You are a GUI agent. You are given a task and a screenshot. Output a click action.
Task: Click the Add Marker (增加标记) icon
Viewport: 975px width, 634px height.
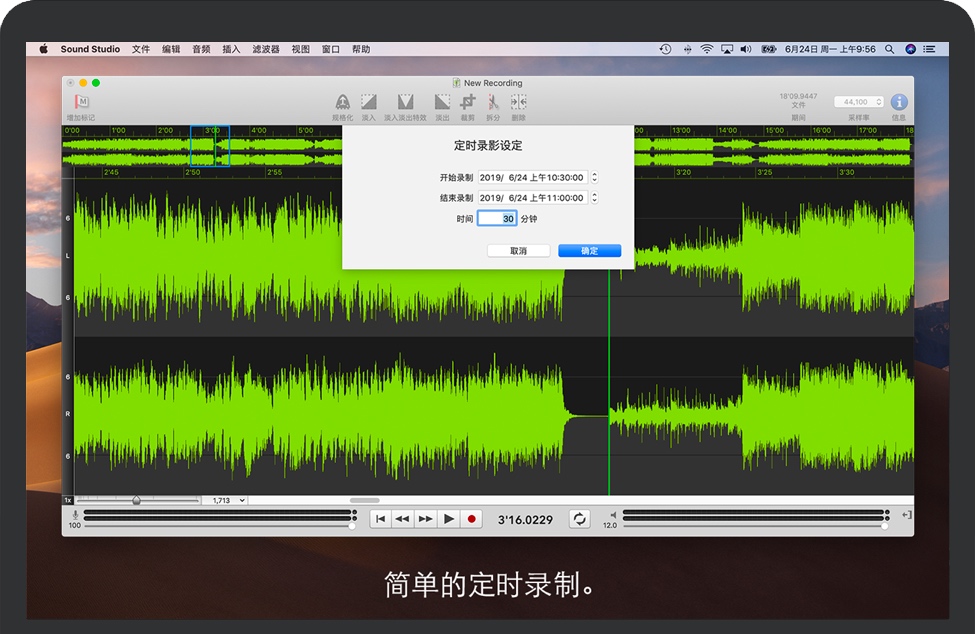click(82, 102)
